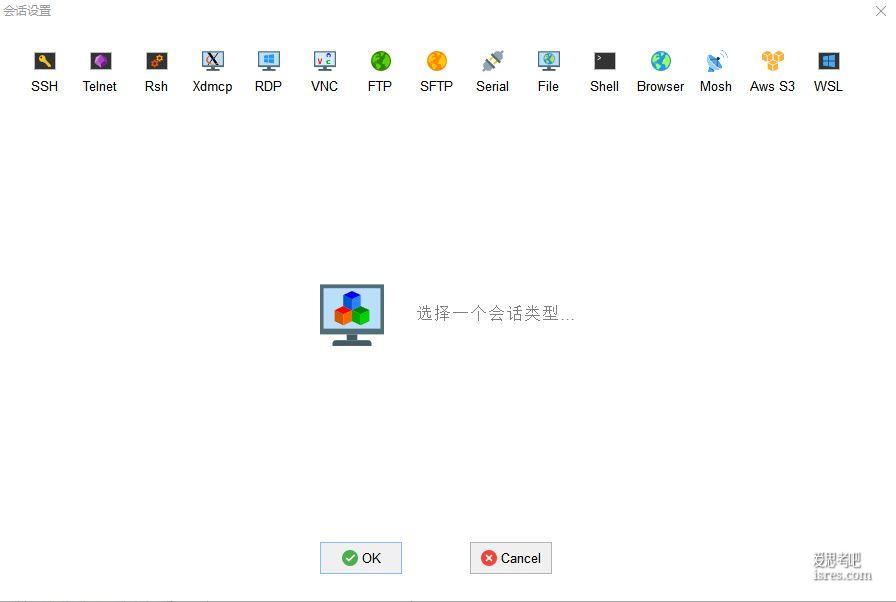Close the 会话设置 window
This screenshot has height=602, width=896.
pos(881,11)
